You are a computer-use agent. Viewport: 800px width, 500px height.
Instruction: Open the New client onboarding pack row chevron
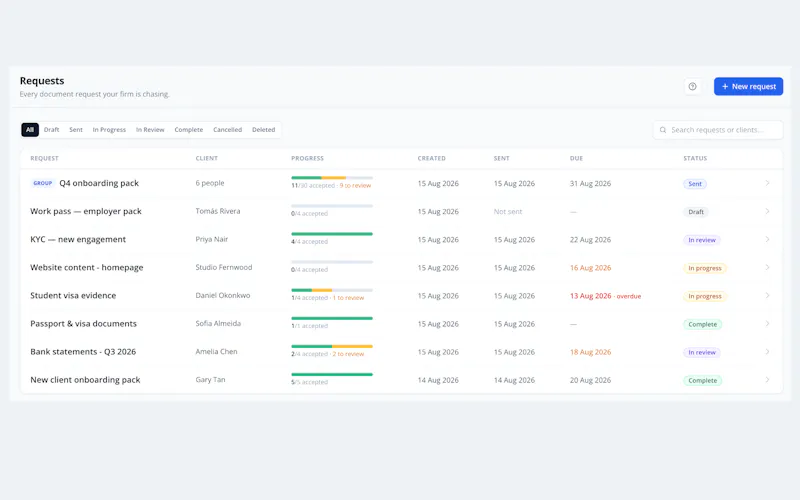tap(767, 380)
